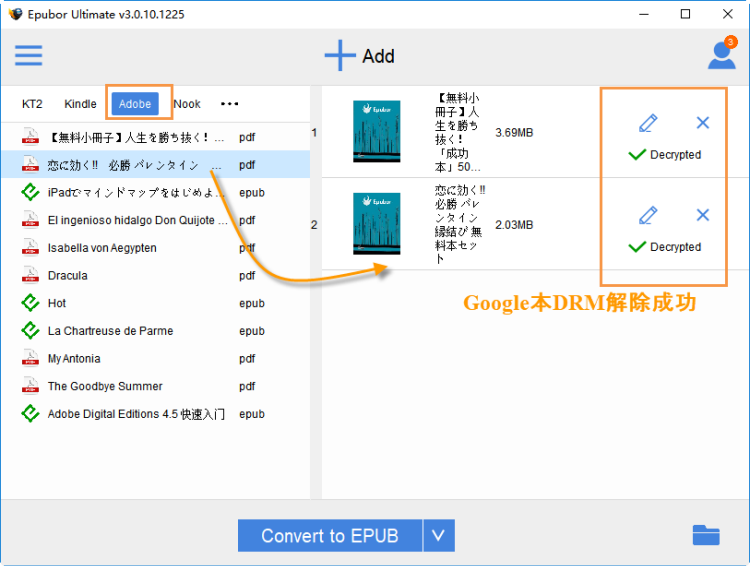The height and width of the screenshot is (566, 750).
Task: Click epub icon beside Adobe Digital Editions
Action: (x=30, y=413)
